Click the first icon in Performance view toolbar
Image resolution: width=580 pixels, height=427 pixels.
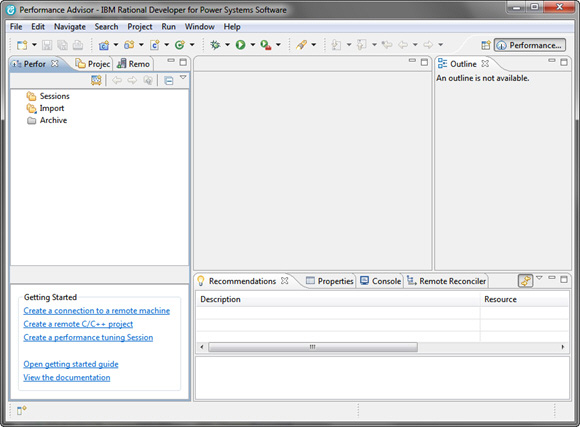pos(96,80)
